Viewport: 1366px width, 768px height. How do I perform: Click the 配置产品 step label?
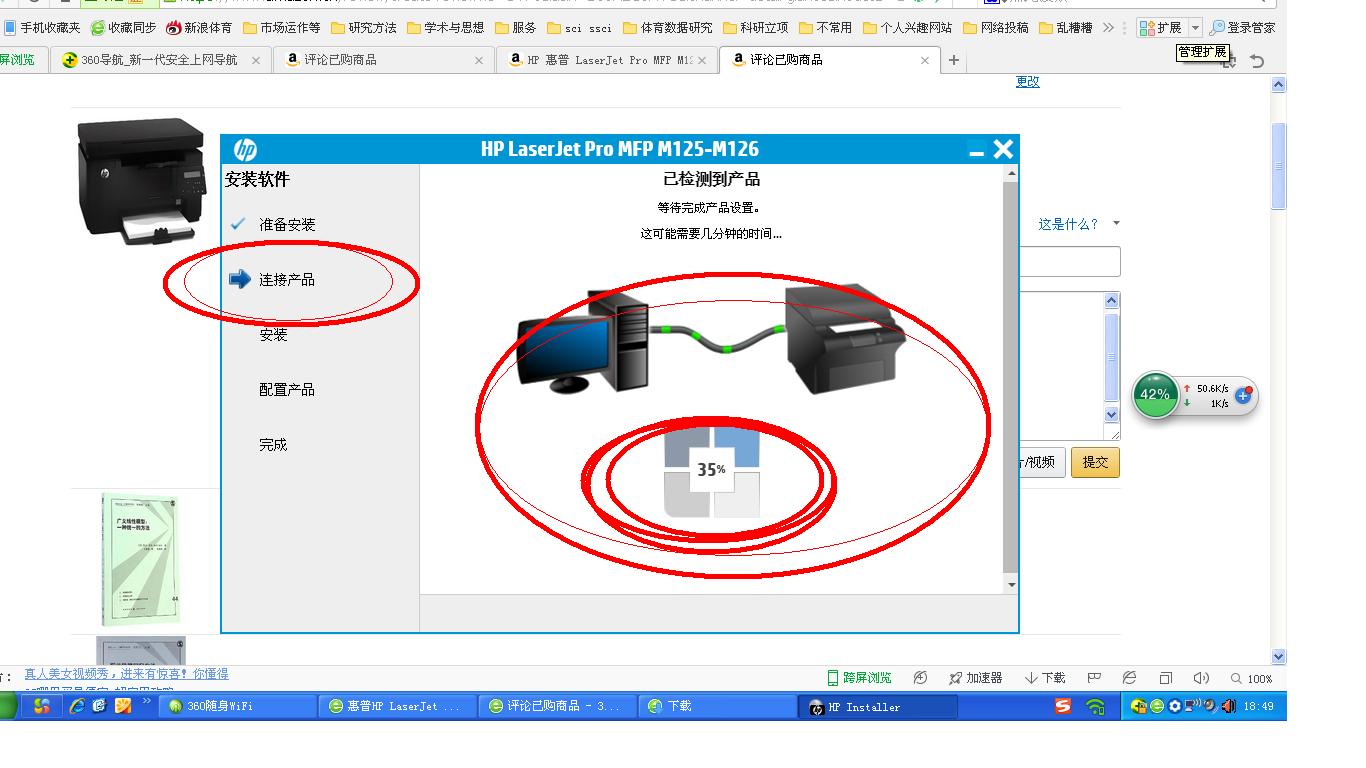tap(287, 390)
